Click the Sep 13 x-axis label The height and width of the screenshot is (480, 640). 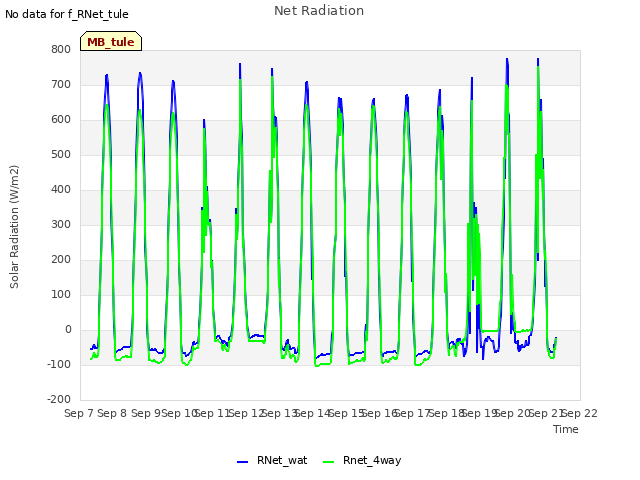tap(279, 413)
